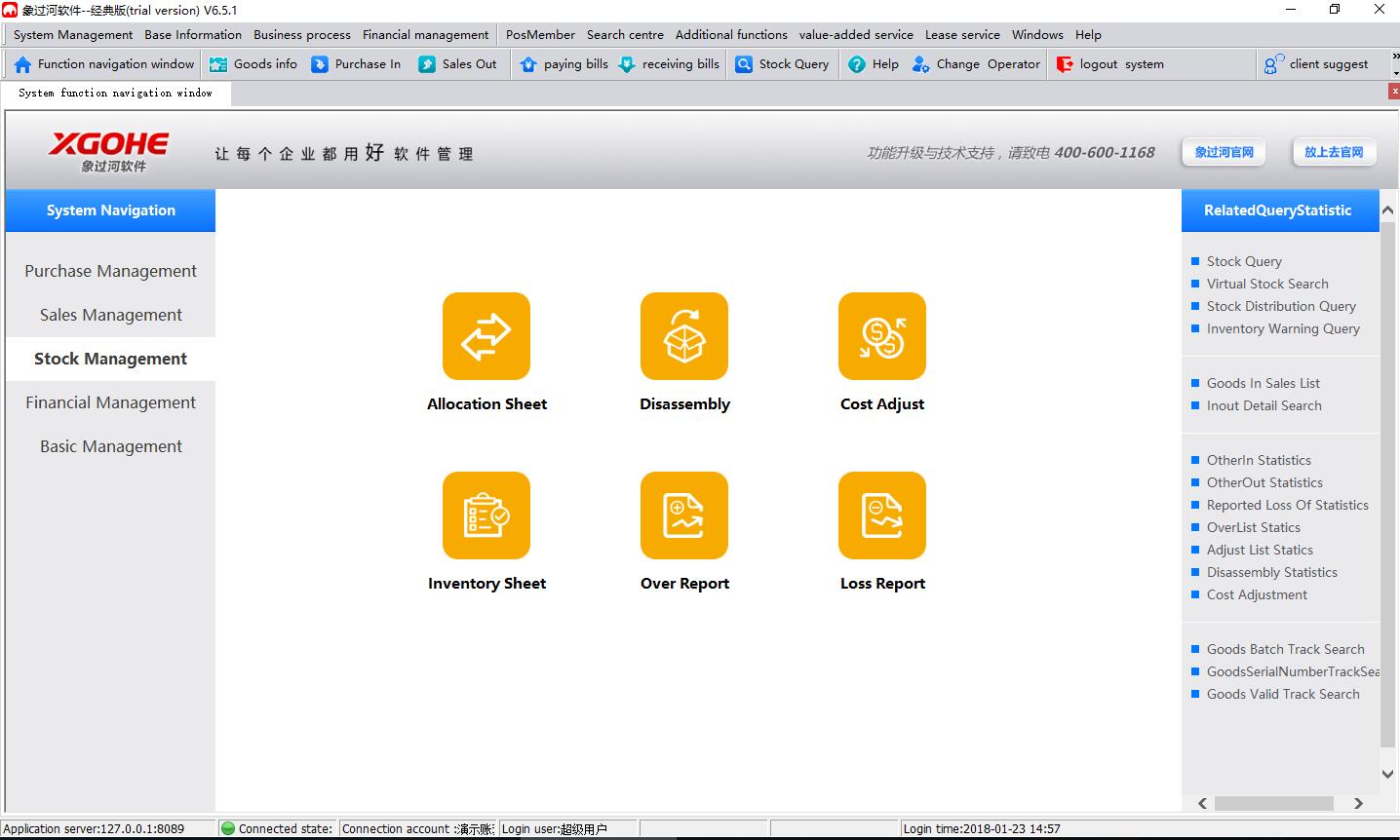Click the green Connected state indicator
1400x840 pixels.
[x=228, y=828]
